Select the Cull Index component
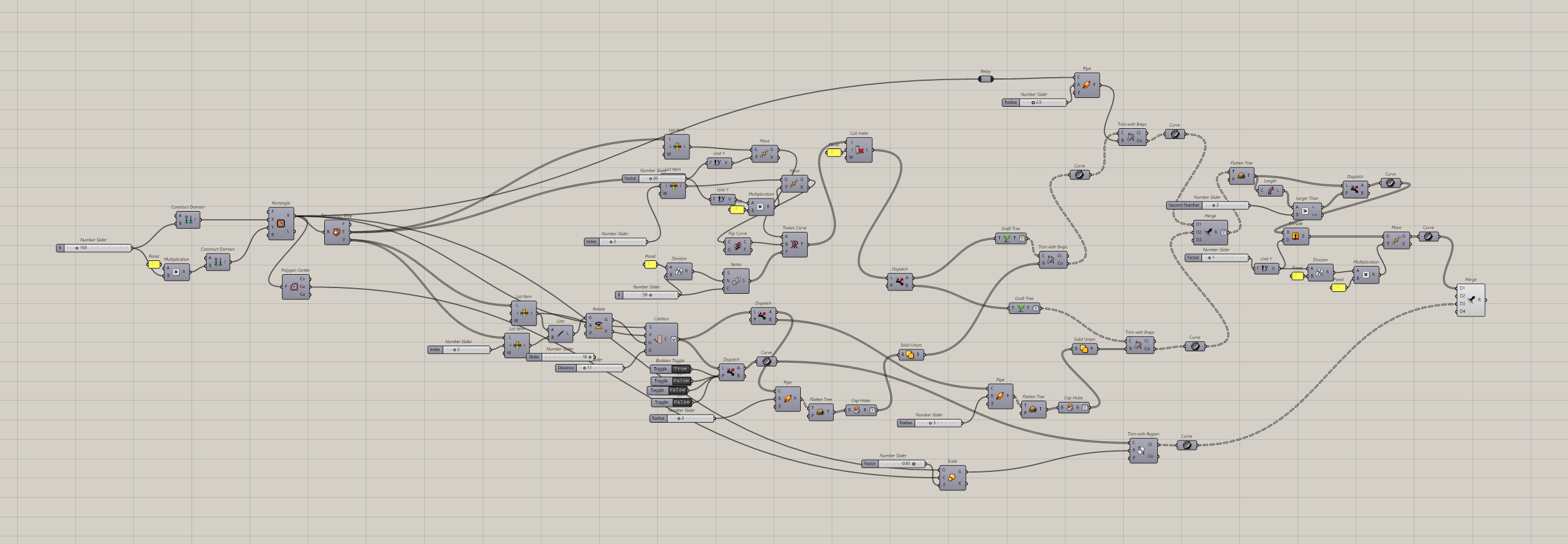Screen dimensions: 1568x544 coord(859,150)
